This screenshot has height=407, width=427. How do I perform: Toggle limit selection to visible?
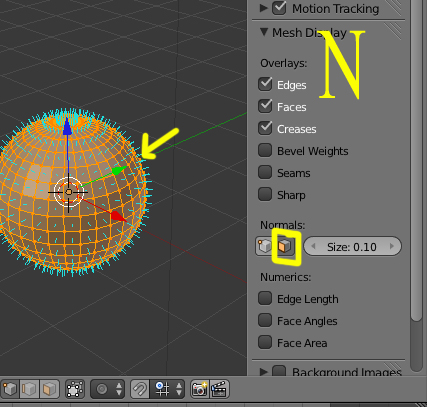click(75, 389)
